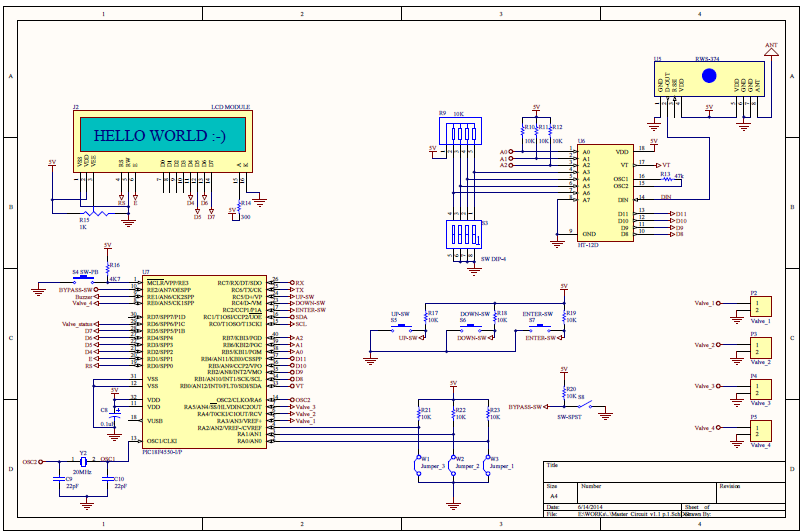Select resistor R17 10K
The width and height of the screenshot is (803, 532).
click(x=426, y=317)
